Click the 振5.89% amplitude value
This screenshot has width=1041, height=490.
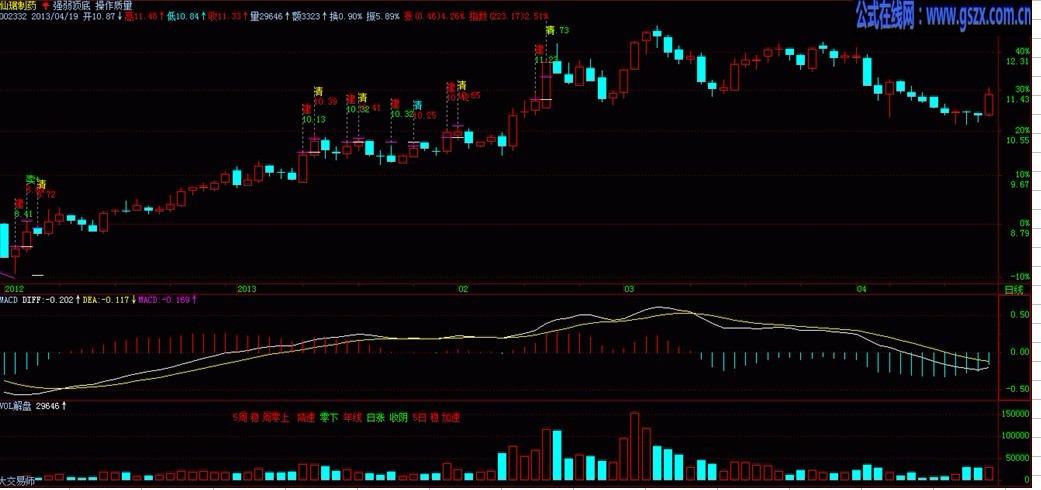tap(383, 15)
